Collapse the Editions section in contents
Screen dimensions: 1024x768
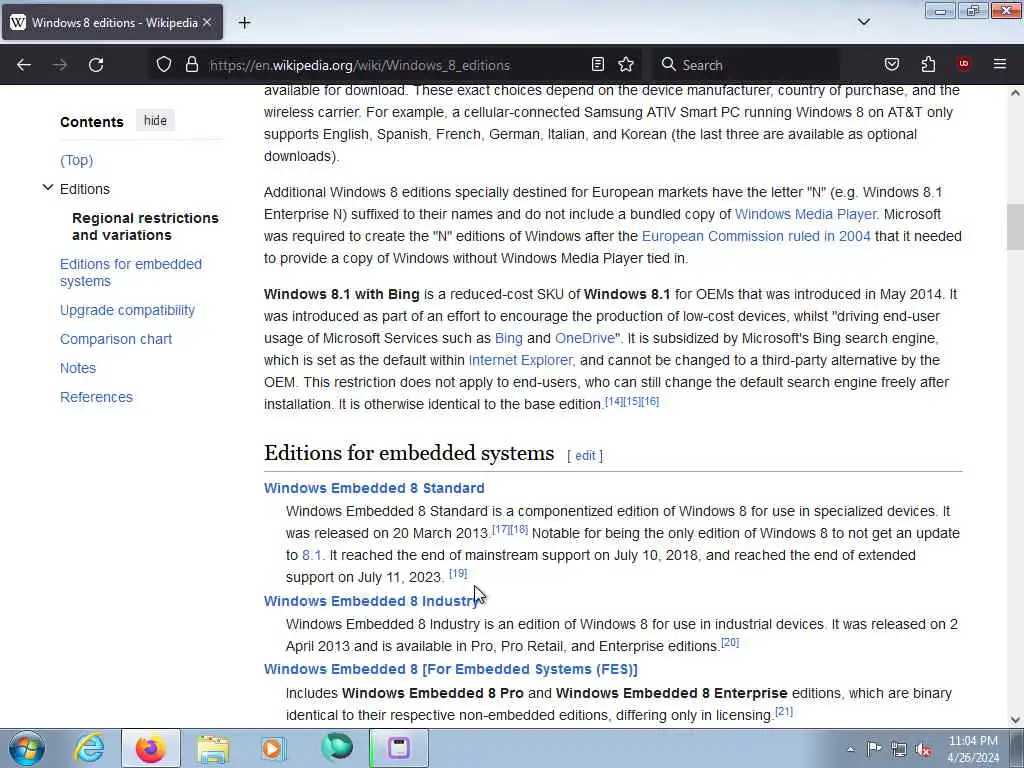pyautogui.click(x=48, y=188)
